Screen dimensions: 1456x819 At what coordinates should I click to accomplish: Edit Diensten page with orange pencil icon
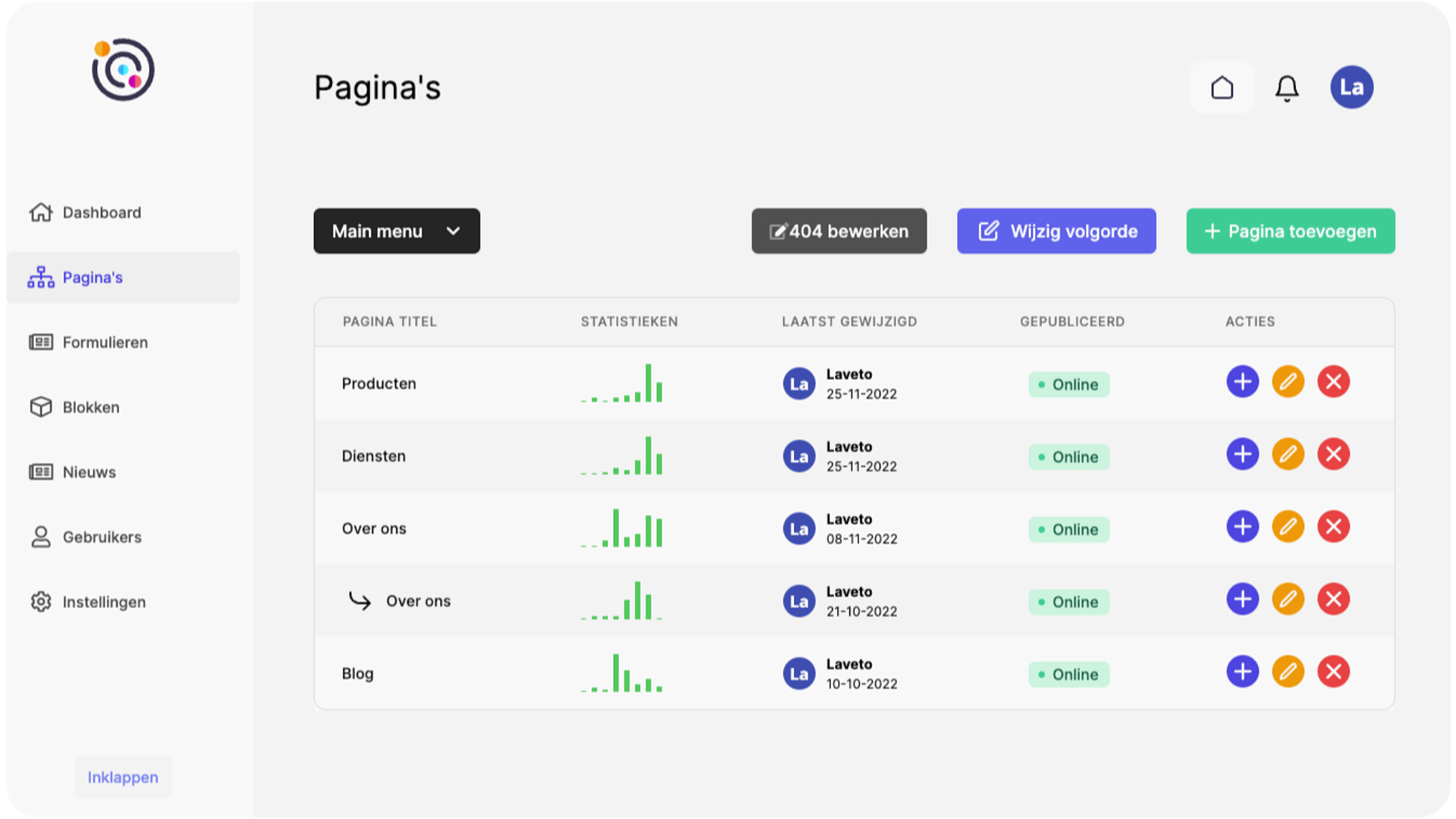(x=1288, y=455)
